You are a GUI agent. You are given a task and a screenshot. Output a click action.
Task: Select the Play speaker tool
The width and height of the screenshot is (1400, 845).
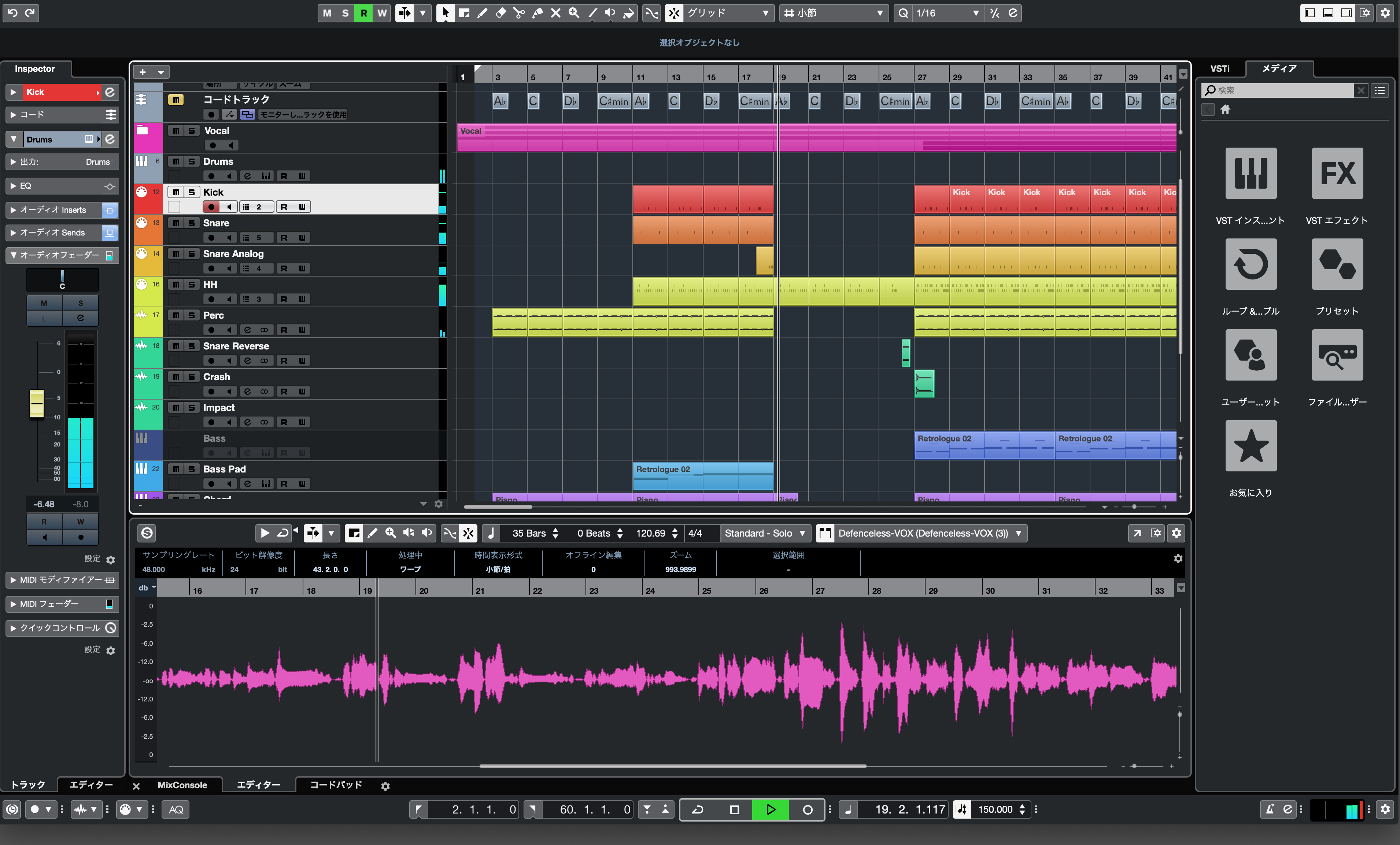[610, 12]
